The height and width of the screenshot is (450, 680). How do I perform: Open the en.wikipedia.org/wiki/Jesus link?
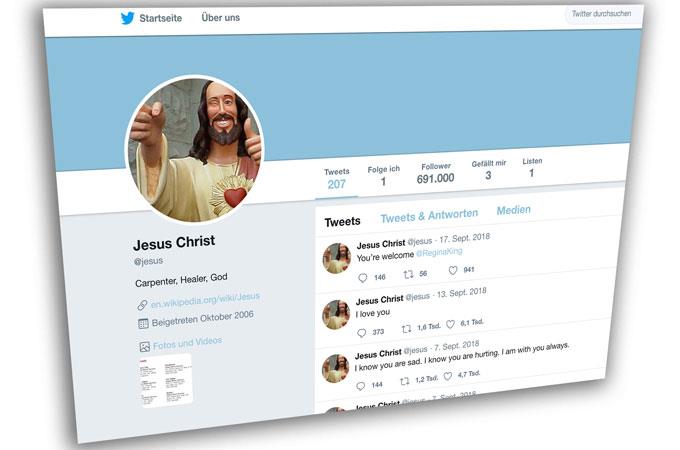(205, 300)
